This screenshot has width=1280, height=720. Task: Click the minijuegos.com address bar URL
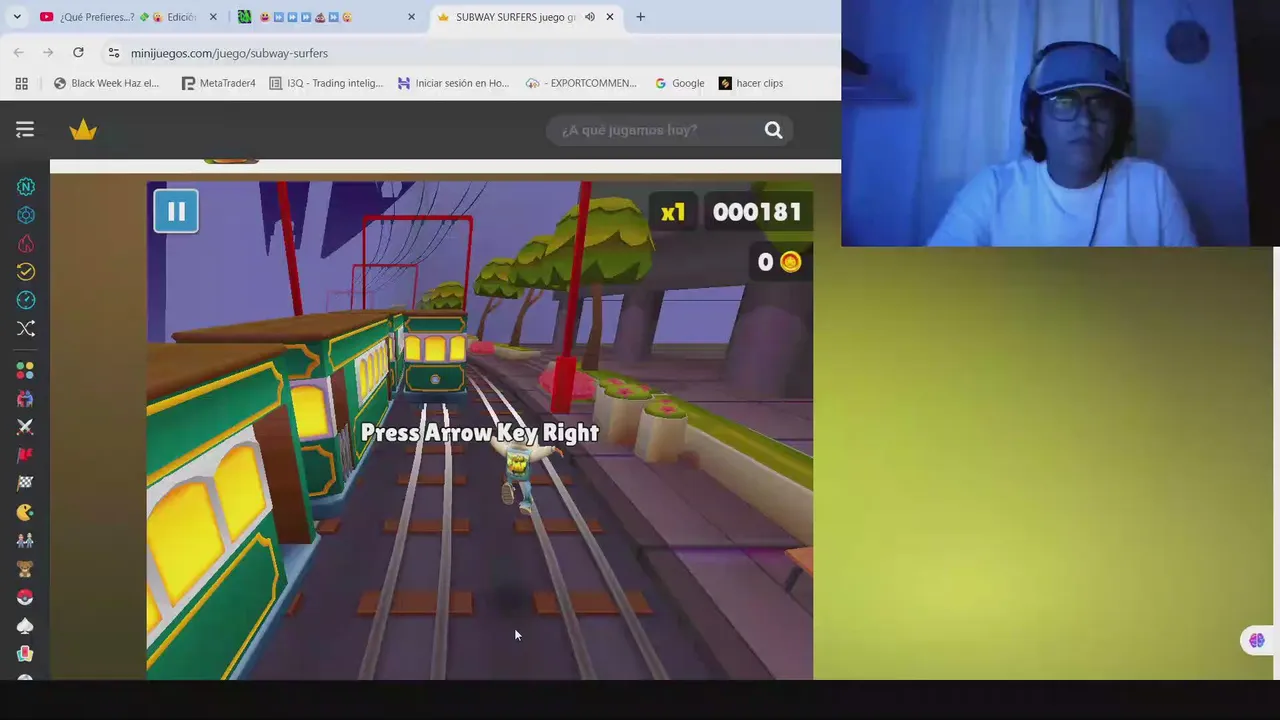(x=229, y=53)
